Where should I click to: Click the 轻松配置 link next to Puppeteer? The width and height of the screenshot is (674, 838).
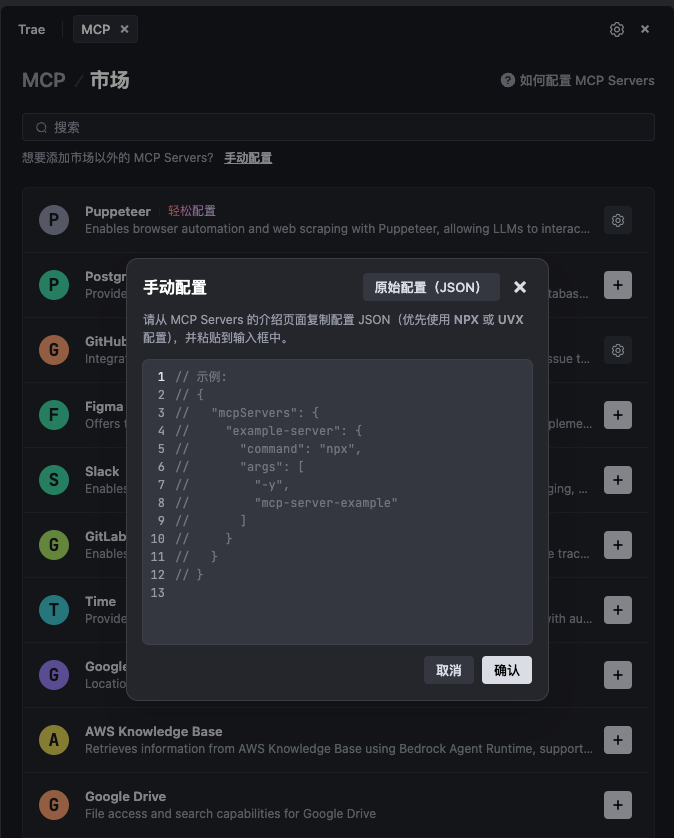coord(191,211)
